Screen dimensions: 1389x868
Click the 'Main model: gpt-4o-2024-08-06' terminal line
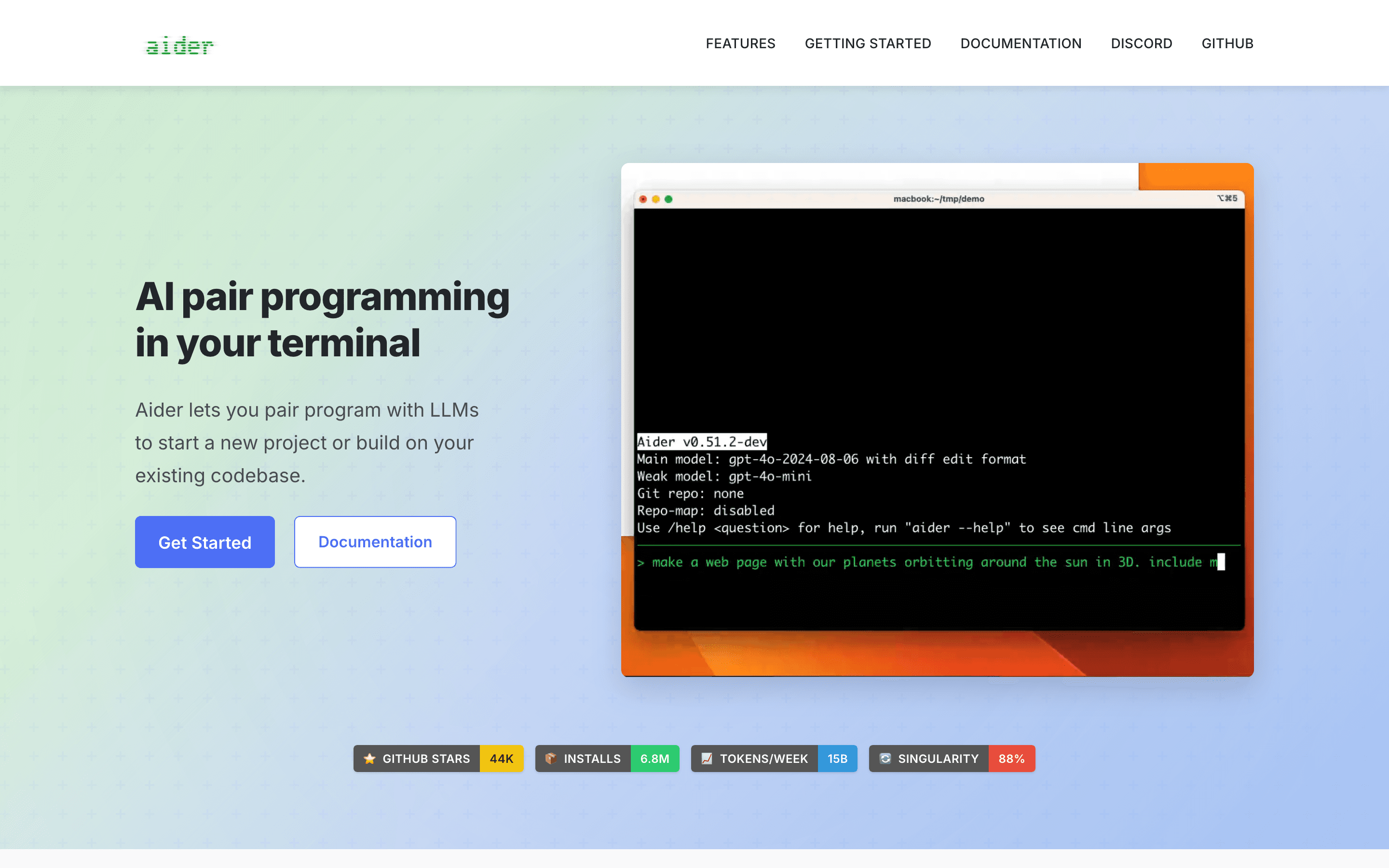point(831,459)
